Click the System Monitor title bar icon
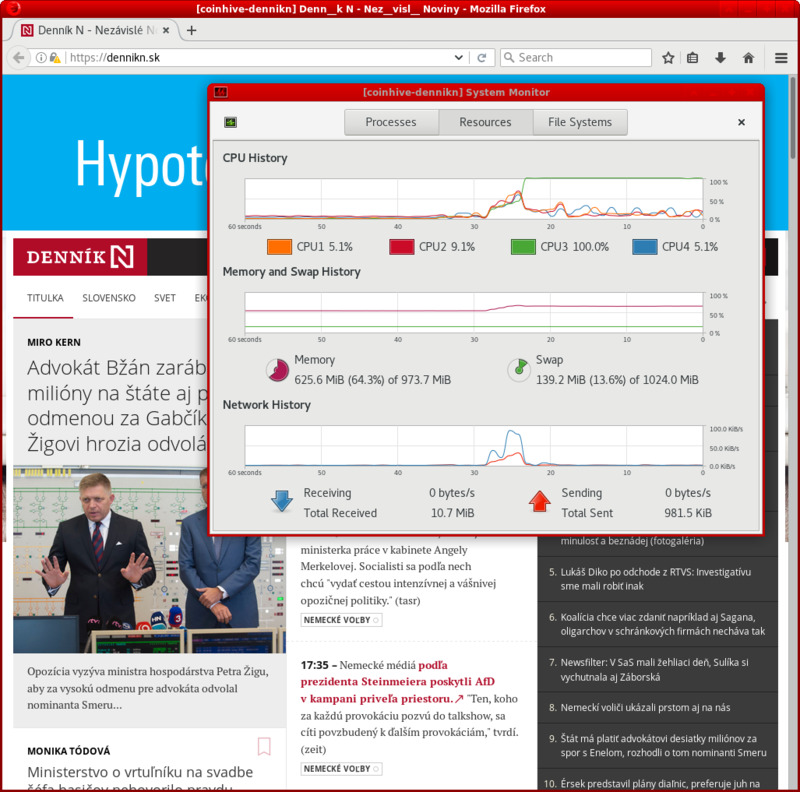The height and width of the screenshot is (792, 800). (220, 92)
